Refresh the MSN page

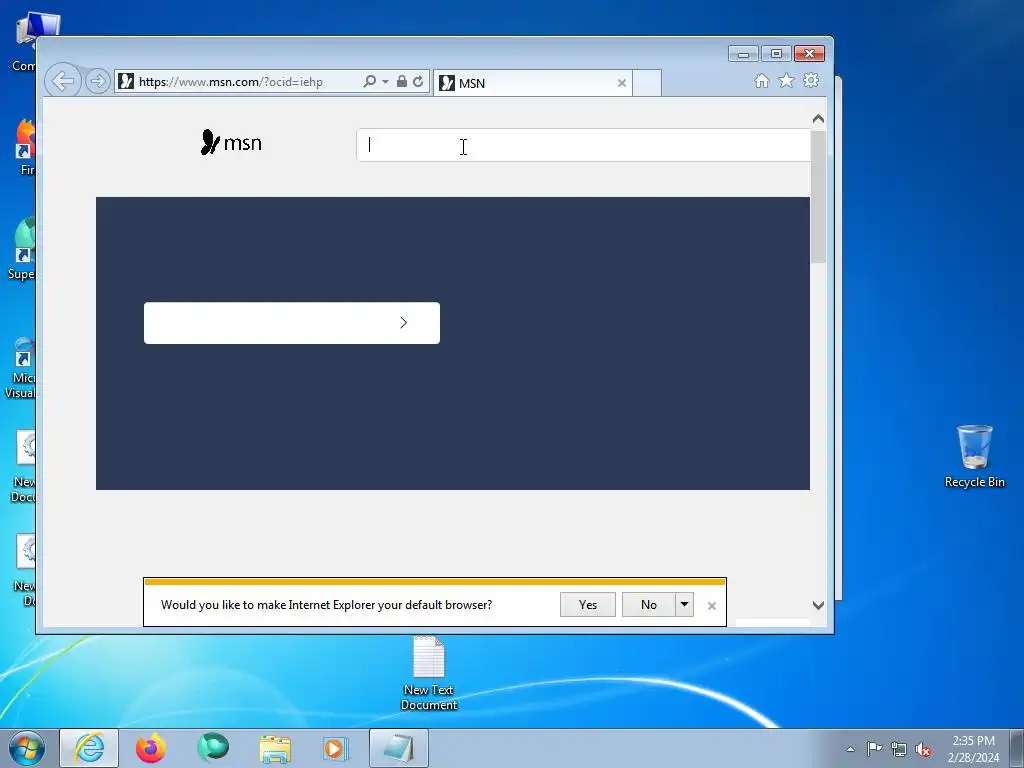418,81
